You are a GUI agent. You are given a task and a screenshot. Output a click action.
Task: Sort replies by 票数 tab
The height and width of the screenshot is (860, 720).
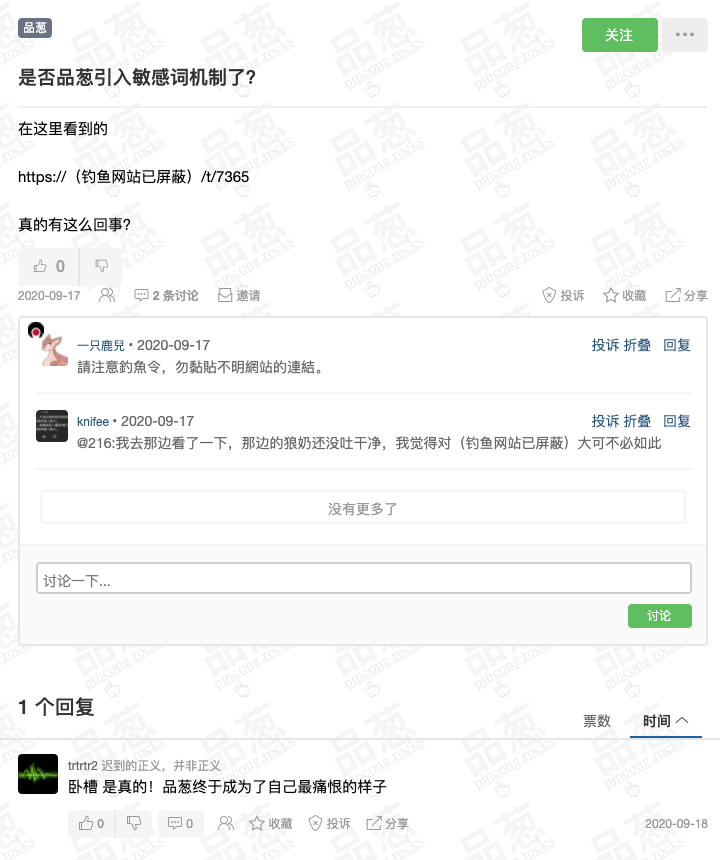597,721
